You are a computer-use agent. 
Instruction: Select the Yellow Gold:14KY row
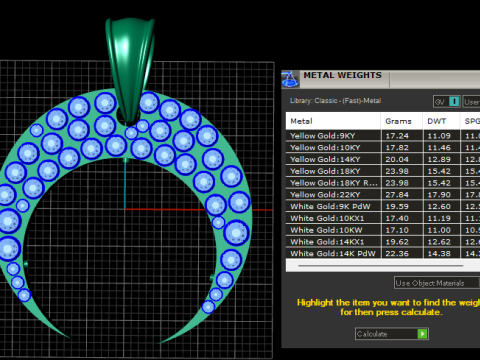click(x=383, y=159)
